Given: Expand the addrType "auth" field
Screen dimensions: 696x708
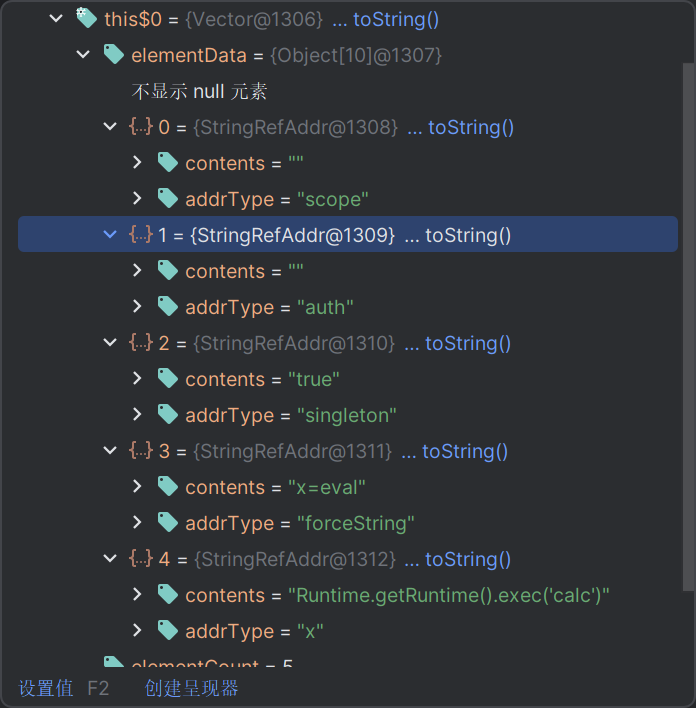Looking at the screenshot, I should coord(138,307).
